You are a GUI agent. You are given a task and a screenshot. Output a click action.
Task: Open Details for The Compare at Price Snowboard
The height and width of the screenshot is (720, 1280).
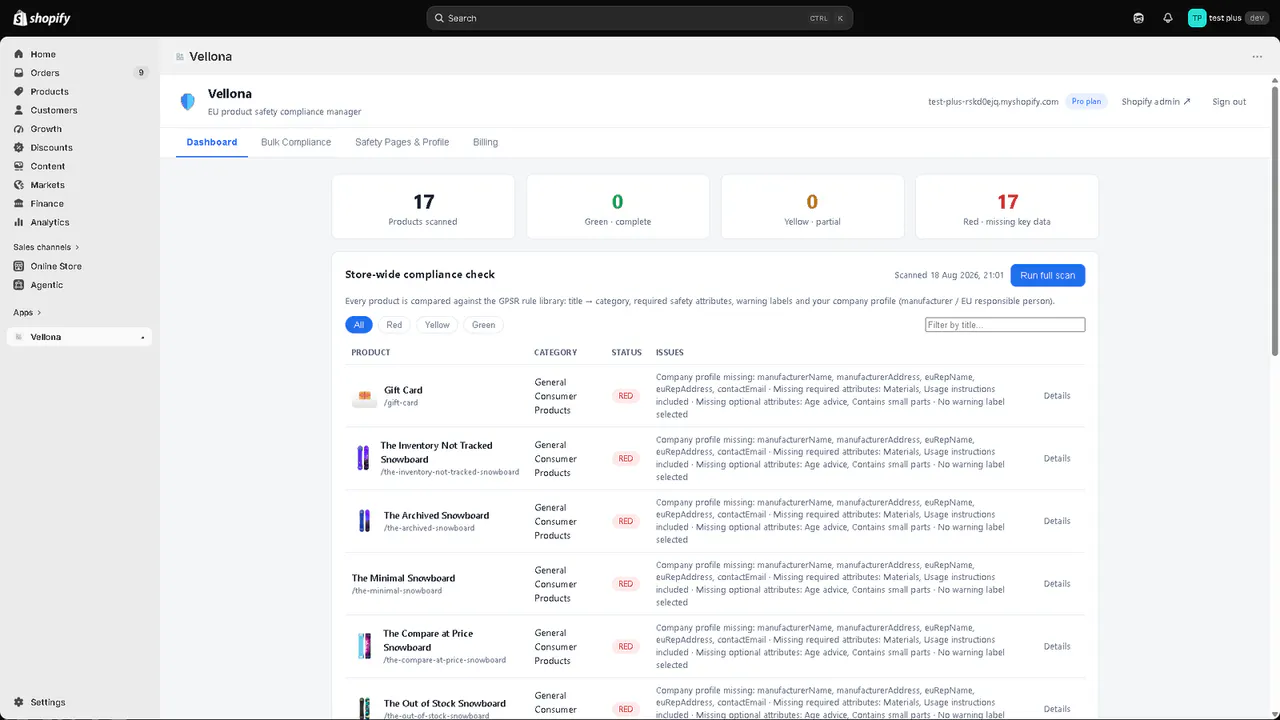coord(1057,646)
